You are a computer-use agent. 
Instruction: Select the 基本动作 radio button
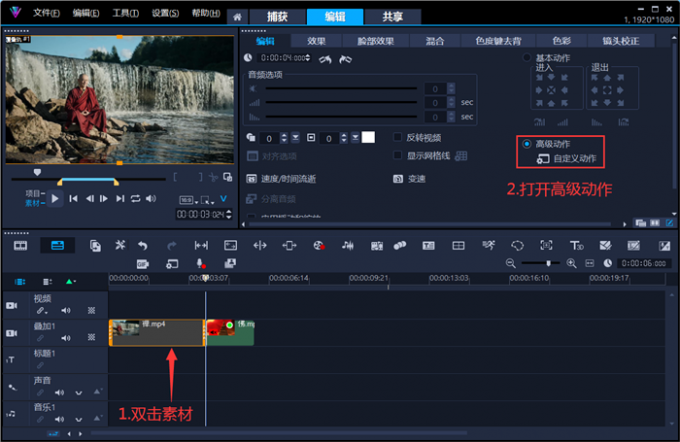[x=526, y=57]
